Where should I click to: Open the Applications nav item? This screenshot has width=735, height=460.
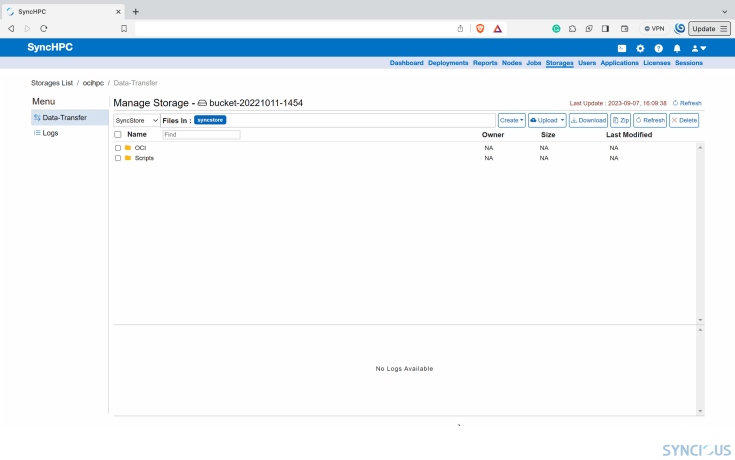[619, 63]
